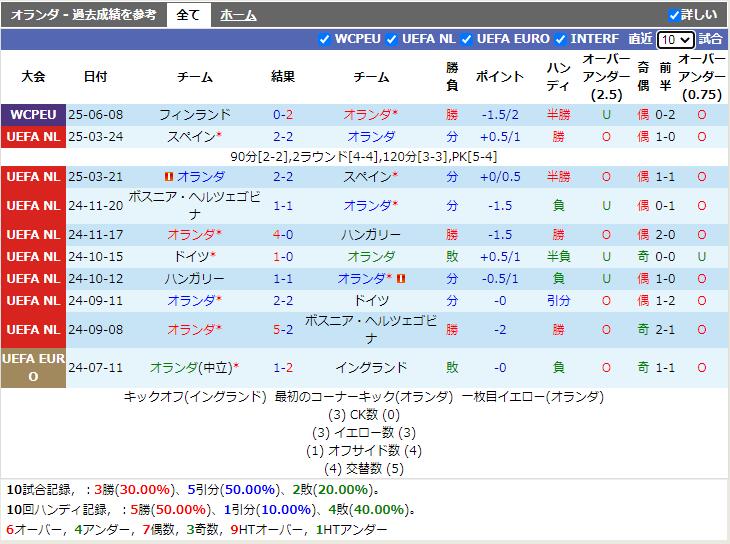This screenshot has height=544, width=730.
Task: Click the イエロー数 statistic line
Action: pos(364,433)
